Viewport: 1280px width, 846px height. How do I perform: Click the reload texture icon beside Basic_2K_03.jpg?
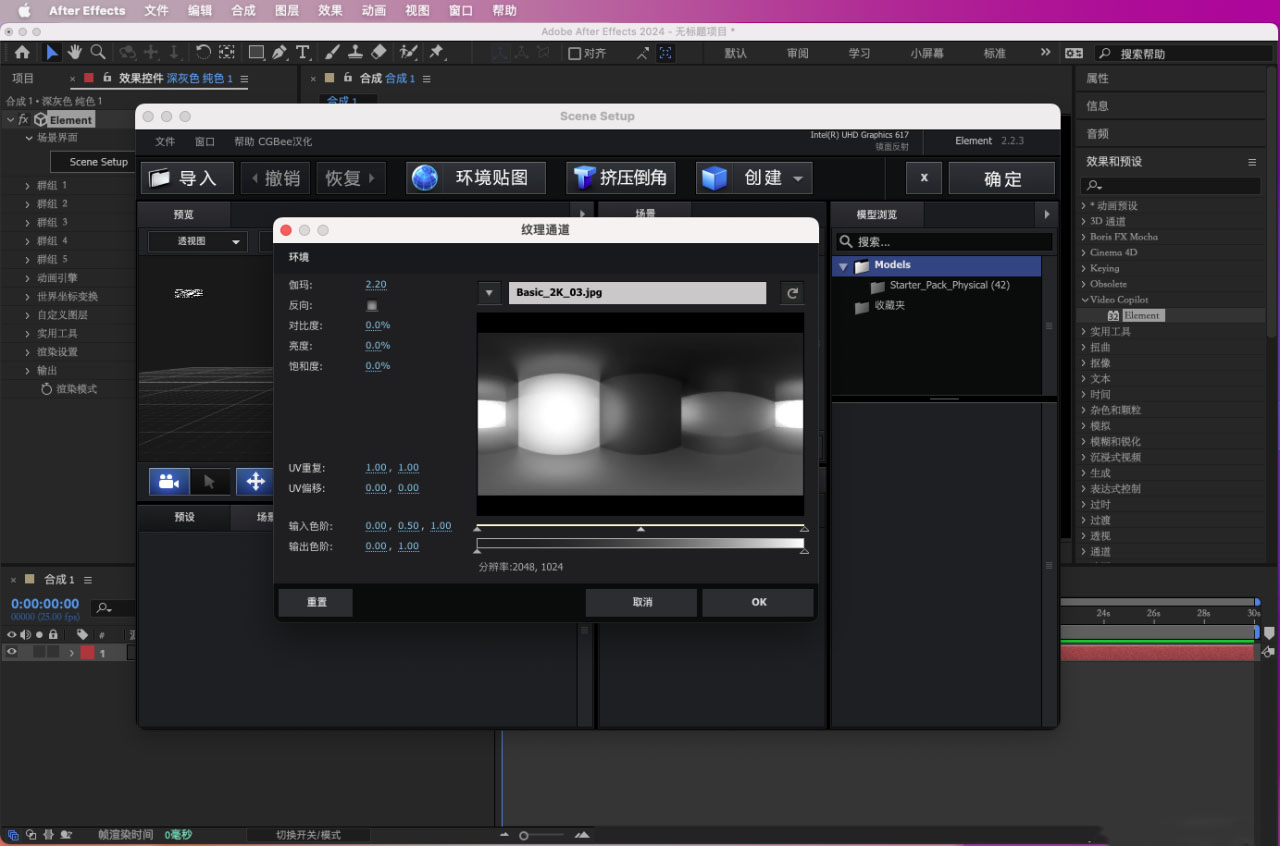point(792,293)
